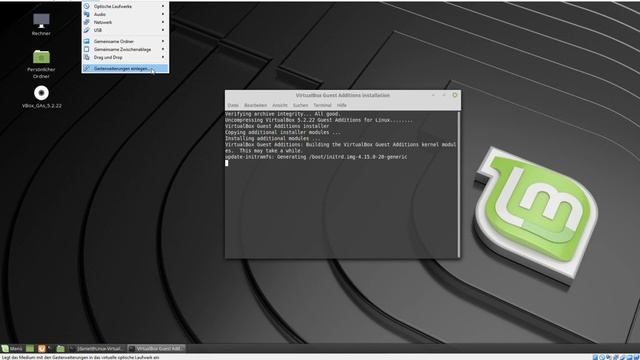Open the Linux Mint Menu button
The height and width of the screenshot is (360, 640).
click(12, 349)
